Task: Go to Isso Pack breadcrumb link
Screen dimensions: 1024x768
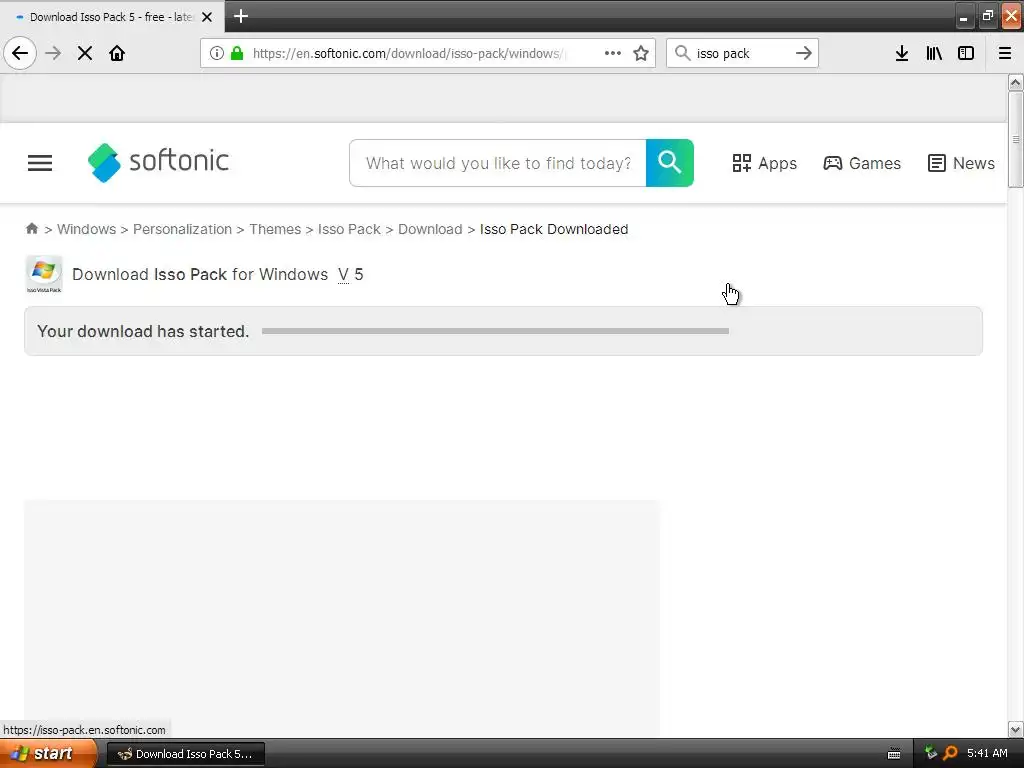Action: coord(349,229)
